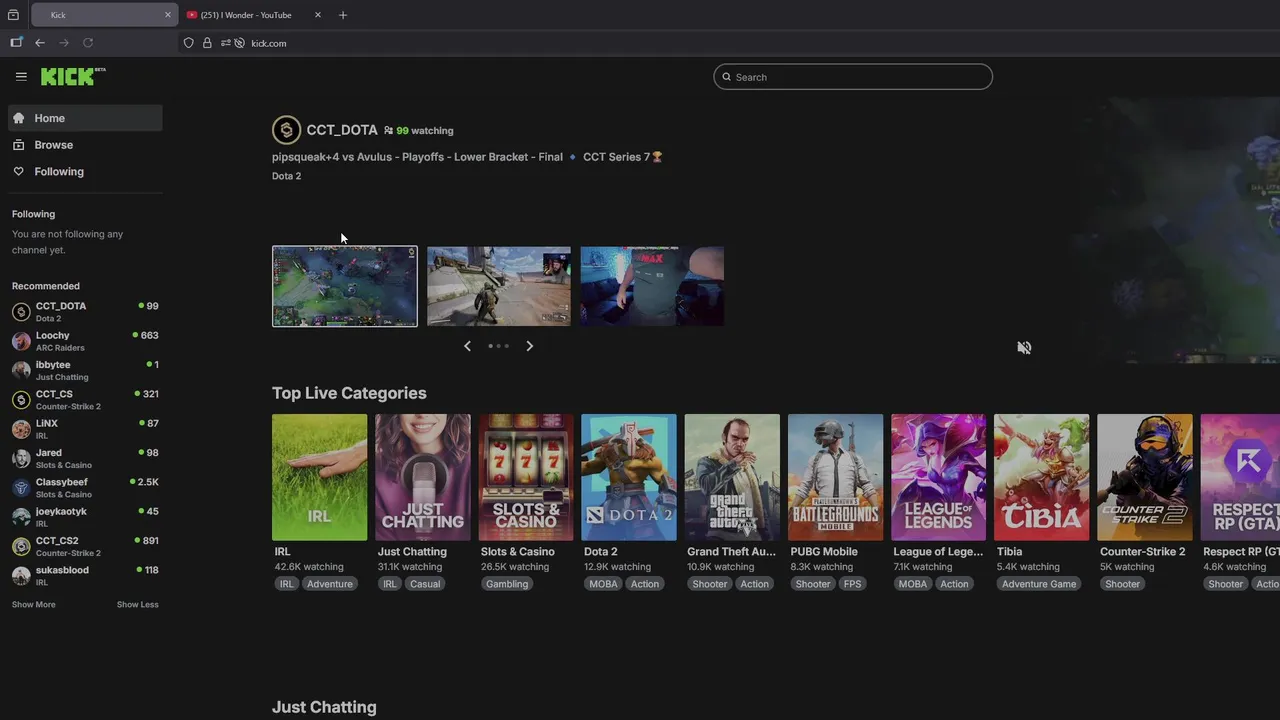Click the FPS tag under PUBG Mobile
Viewport: 1280px width, 720px height.
coord(852,584)
